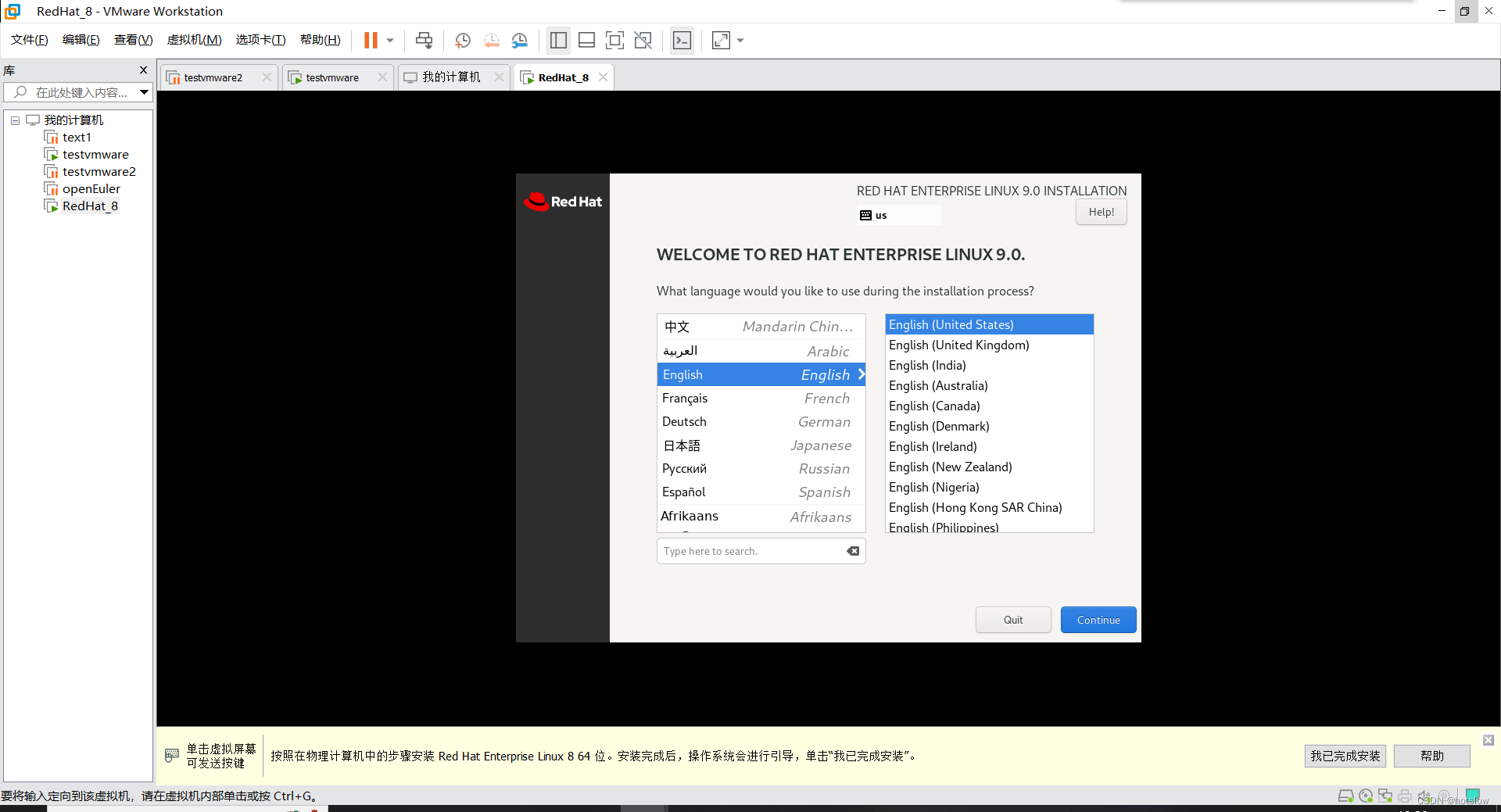Click the 帮助 button in the info bar
Screen dimensions: 1501x812
(1432, 756)
